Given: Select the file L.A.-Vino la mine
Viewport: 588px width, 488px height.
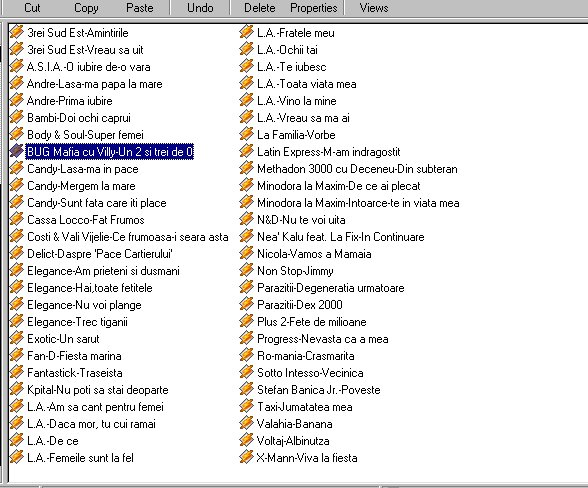Looking at the screenshot, I should 297,101.
